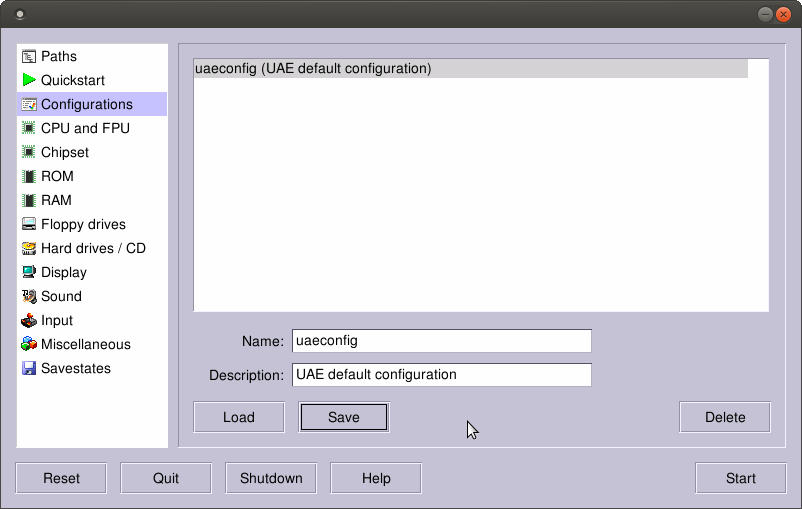This screenshot has width=802, height=509.
Task: Click the Name text field
Action: [441, 341]
